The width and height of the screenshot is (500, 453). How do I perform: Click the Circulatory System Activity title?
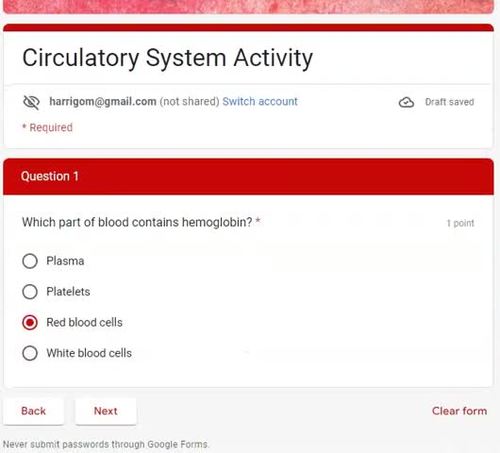click(168, 58)
